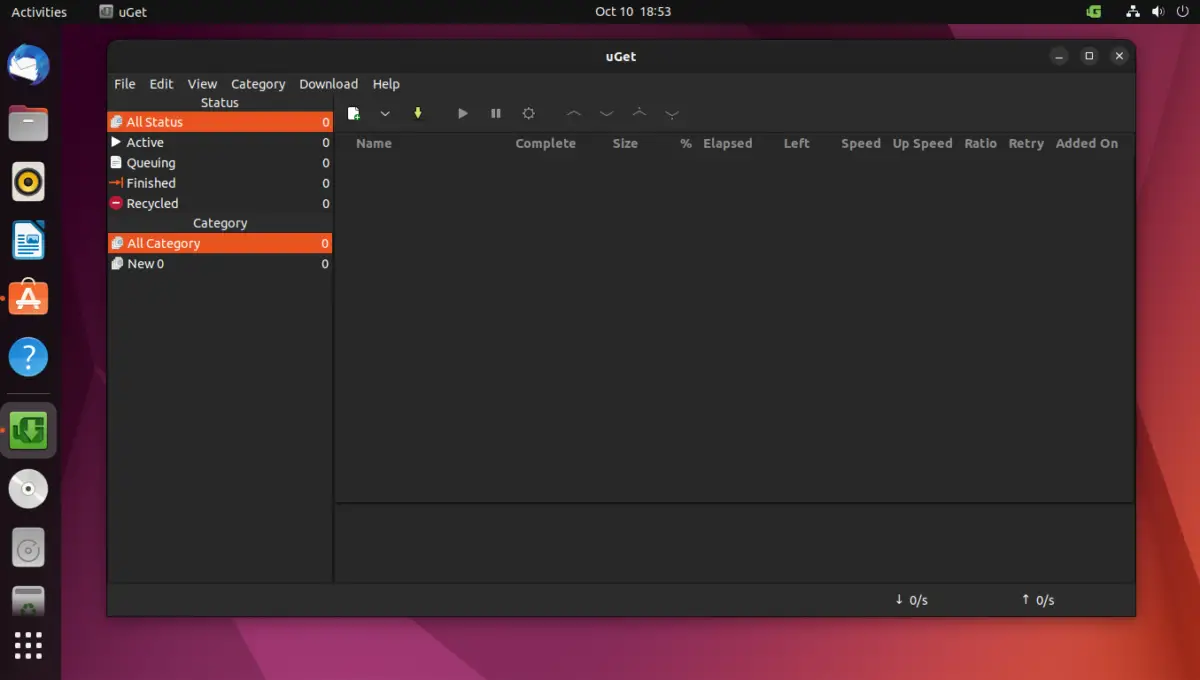The width and height of the screenshot is (1200, 680).
Task: Click the download speed indicator in status bar
Action: click(911, 600)
